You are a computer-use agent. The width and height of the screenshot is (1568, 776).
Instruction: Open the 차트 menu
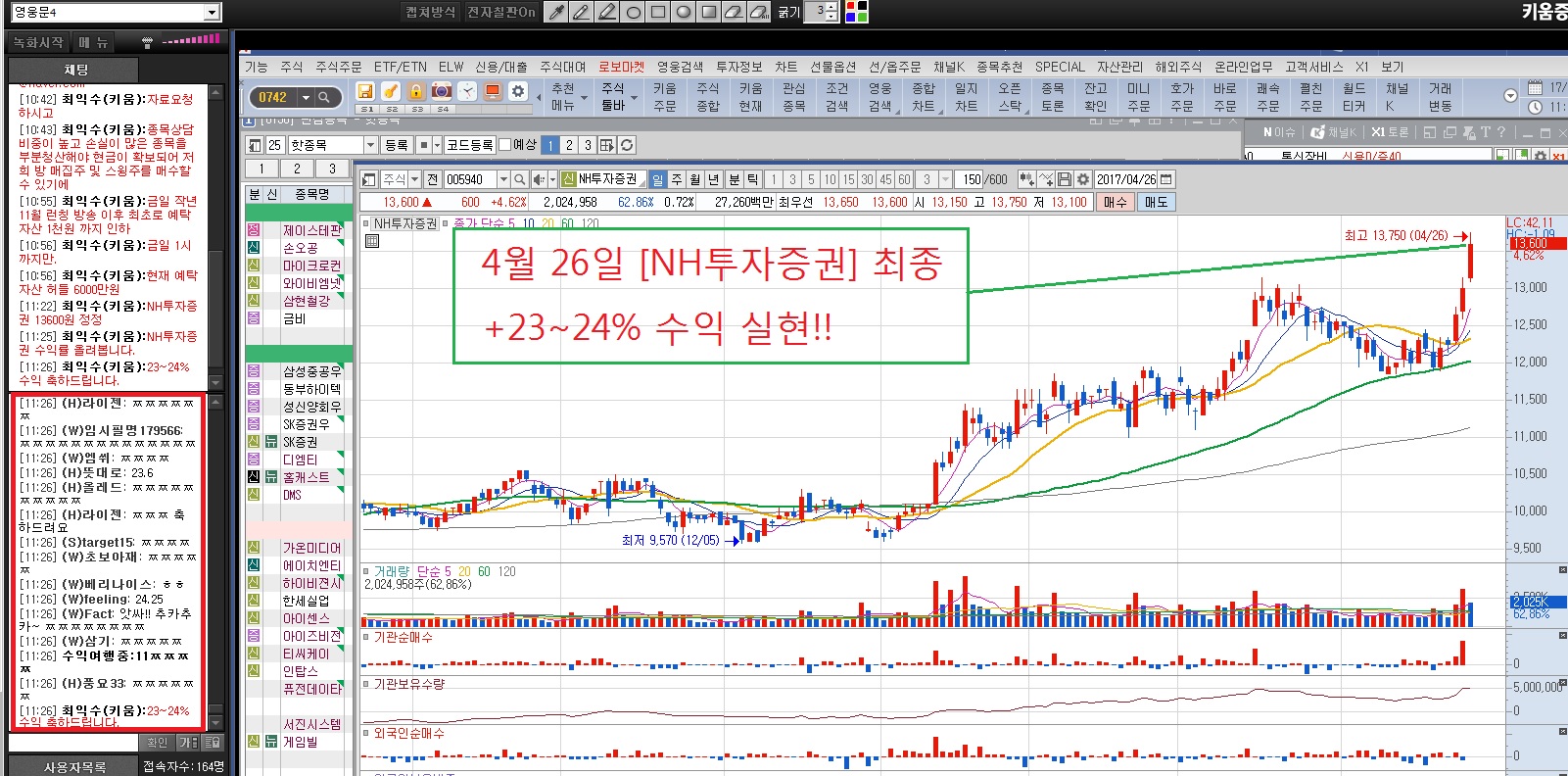[x=786, y=67]
